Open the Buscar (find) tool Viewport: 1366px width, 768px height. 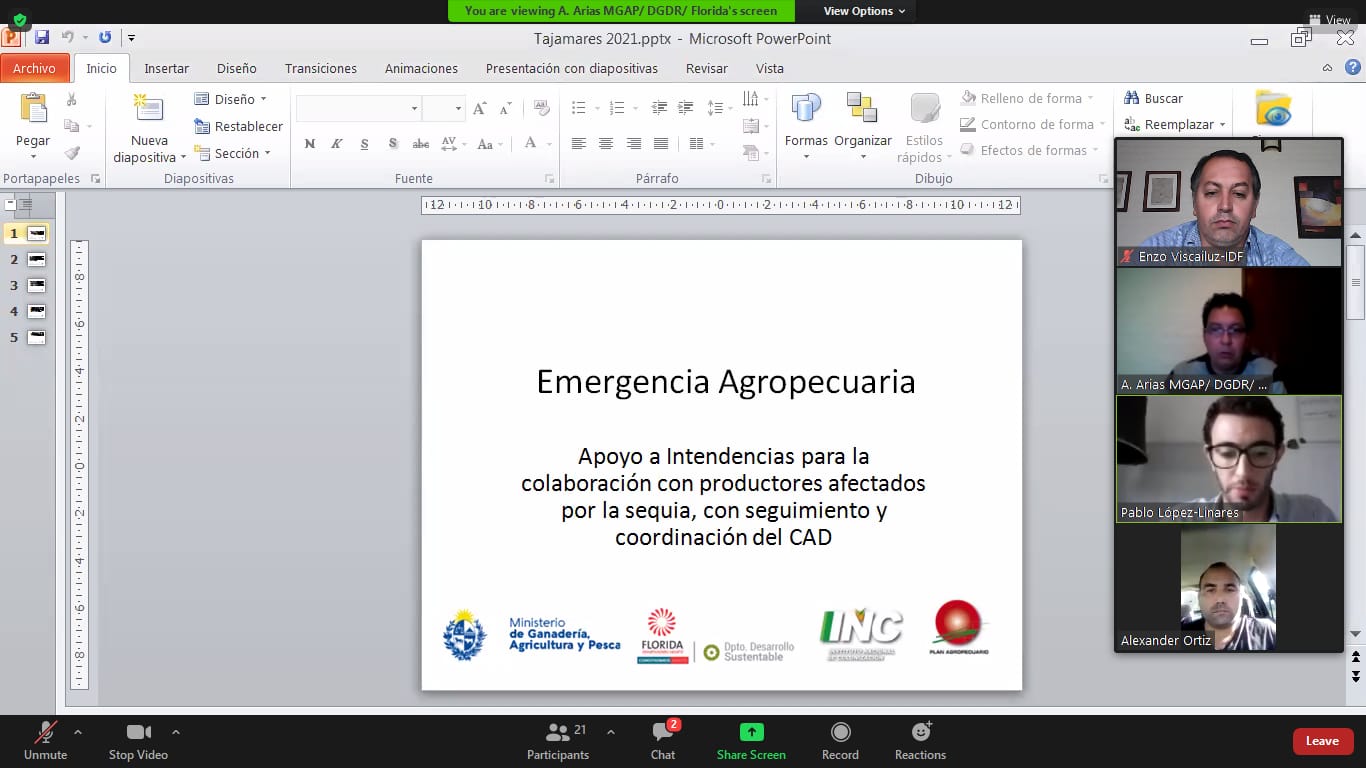[x=1164, y=98]
